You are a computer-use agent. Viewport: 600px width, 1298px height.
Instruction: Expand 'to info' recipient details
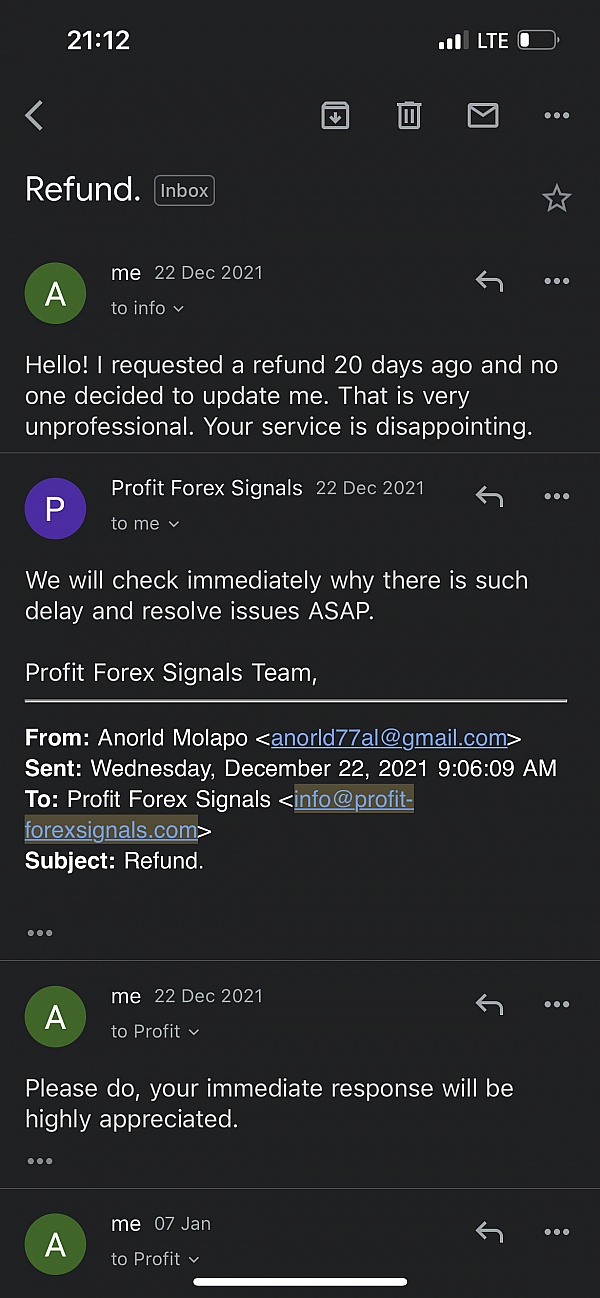coord(148,308)
